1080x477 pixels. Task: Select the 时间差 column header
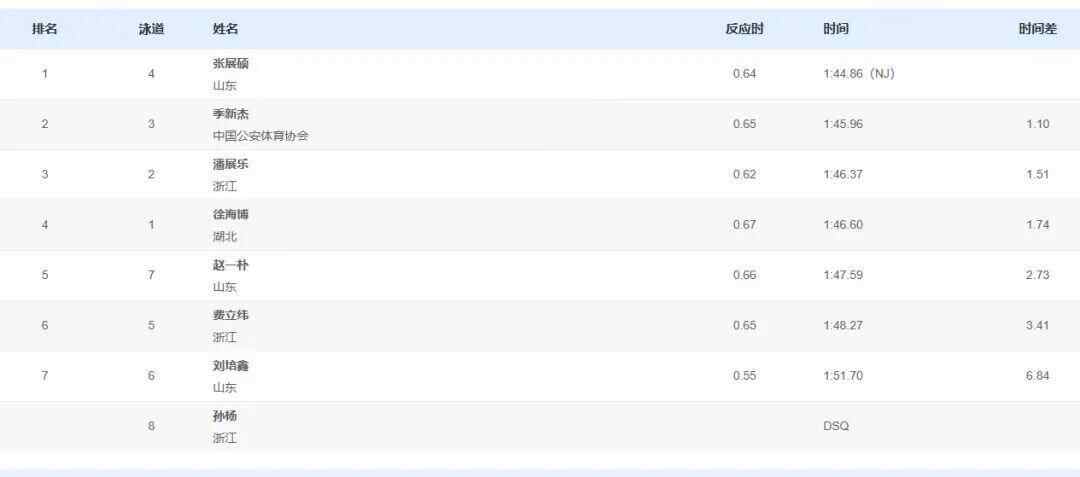pos(1037,29)
